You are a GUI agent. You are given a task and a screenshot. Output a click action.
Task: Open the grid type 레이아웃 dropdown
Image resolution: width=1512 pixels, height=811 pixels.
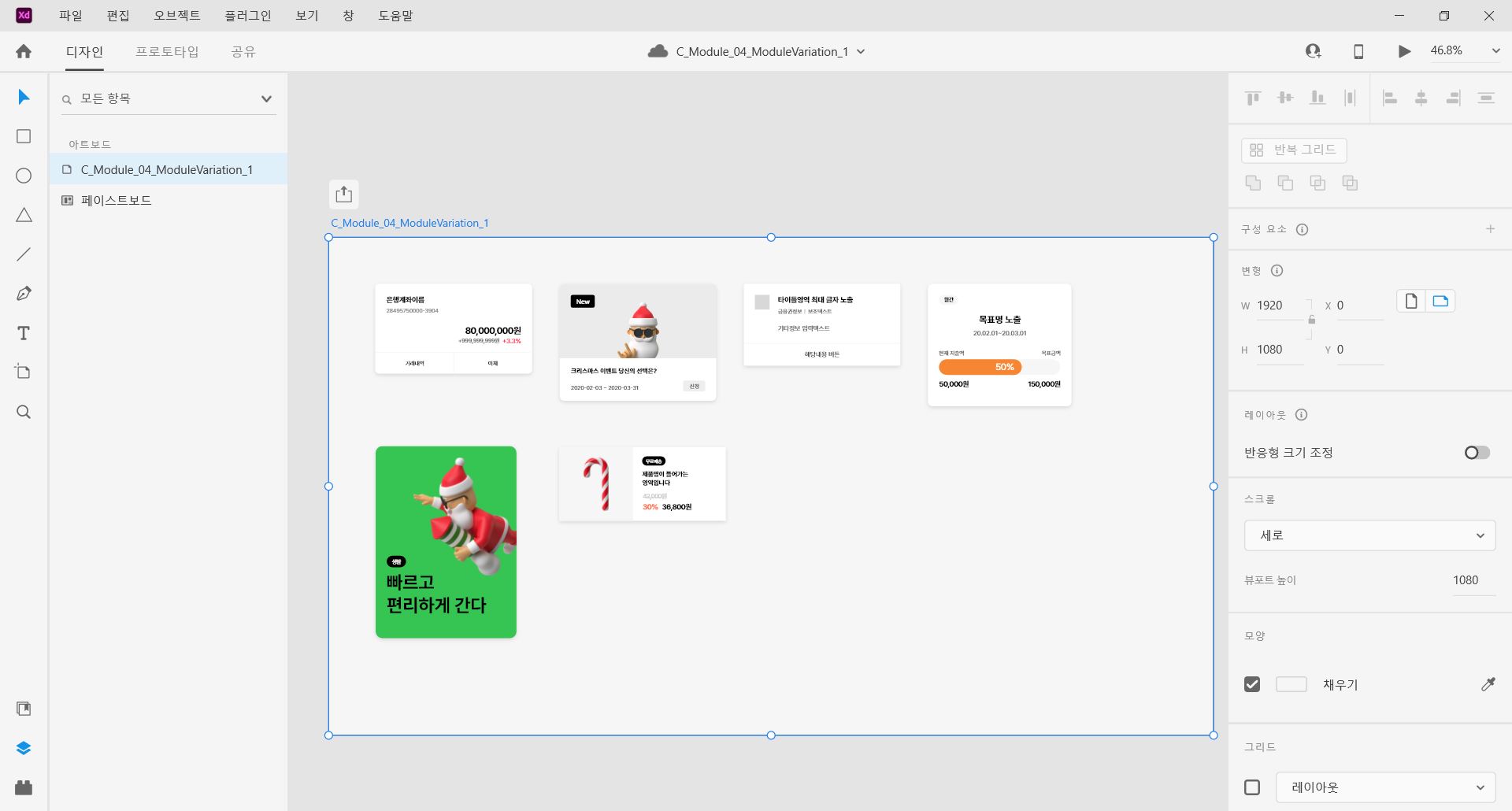pos(1385,787)
